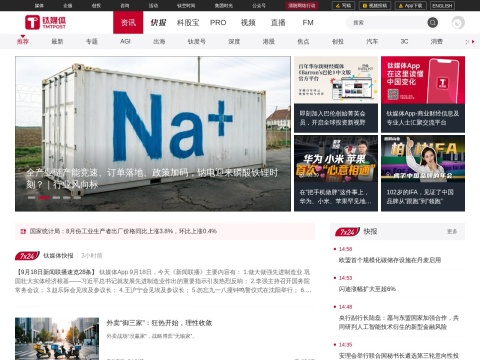Click the search magnifier button
The image size is (480, 360).
tap(433, 22)
